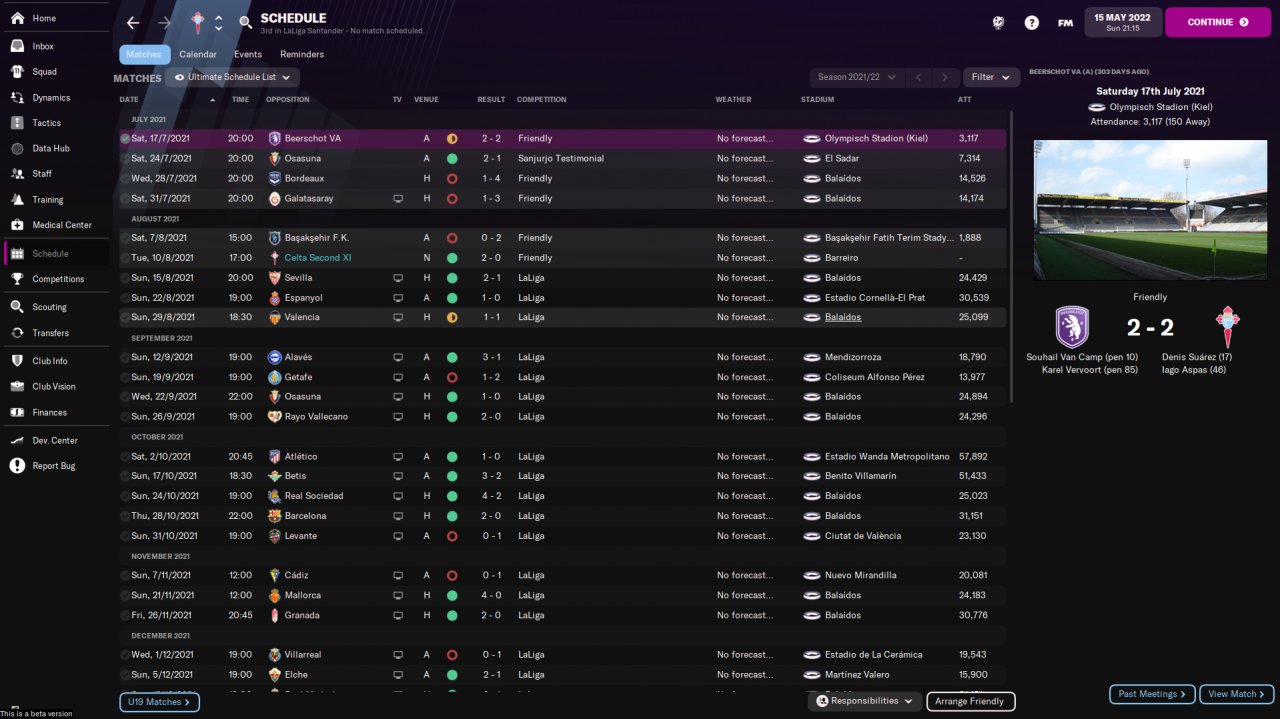Viewport: 1280px width, 719px height.
Task: Open Training in the sidebar
Action: click(47, 200)
